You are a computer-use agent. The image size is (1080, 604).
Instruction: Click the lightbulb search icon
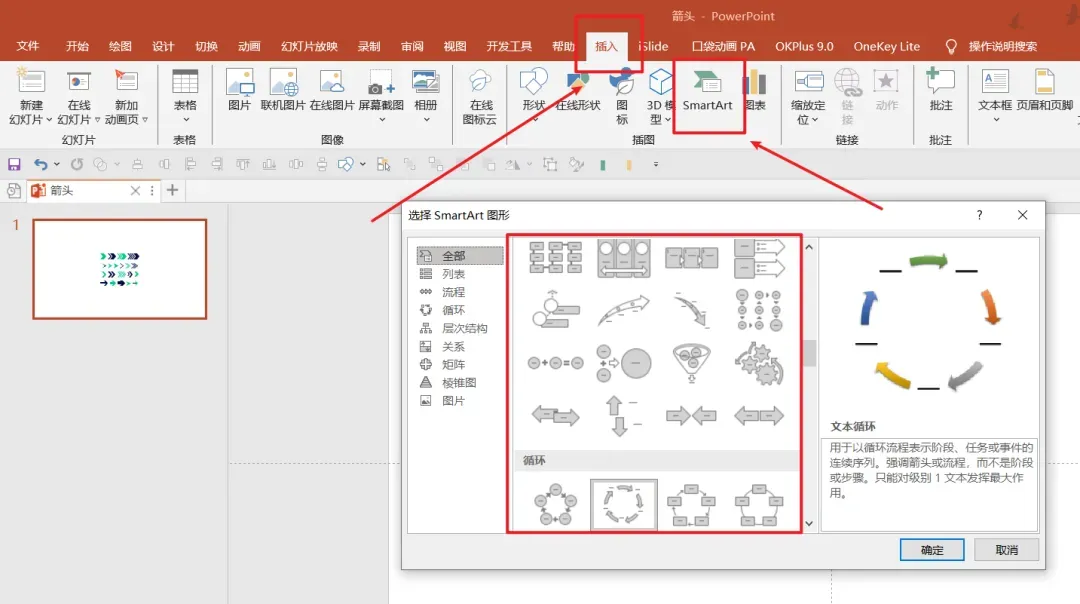951,46
